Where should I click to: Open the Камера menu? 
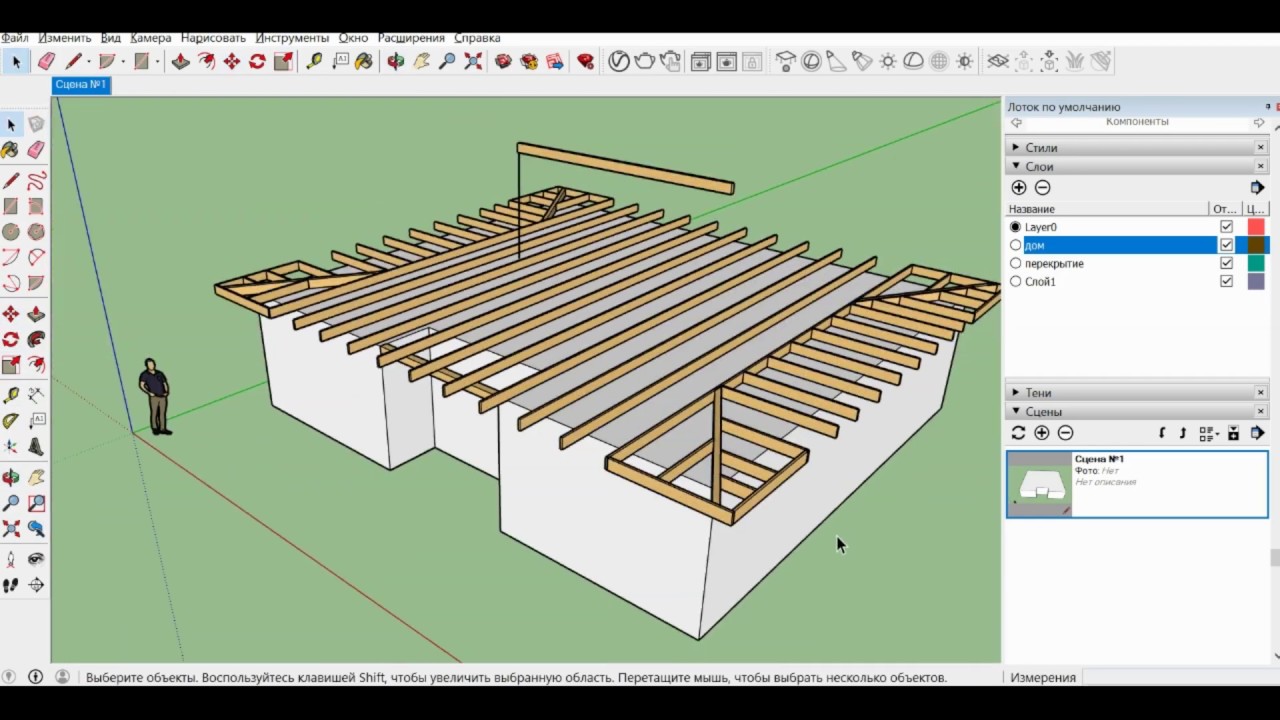[150, 38]
